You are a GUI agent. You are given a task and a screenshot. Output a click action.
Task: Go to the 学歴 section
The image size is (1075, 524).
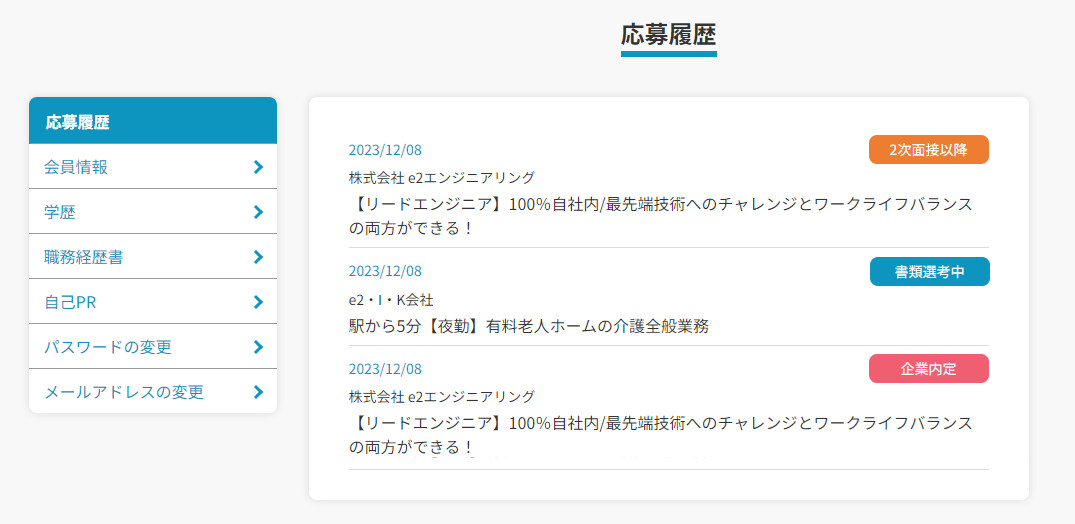tap(153, 211)
